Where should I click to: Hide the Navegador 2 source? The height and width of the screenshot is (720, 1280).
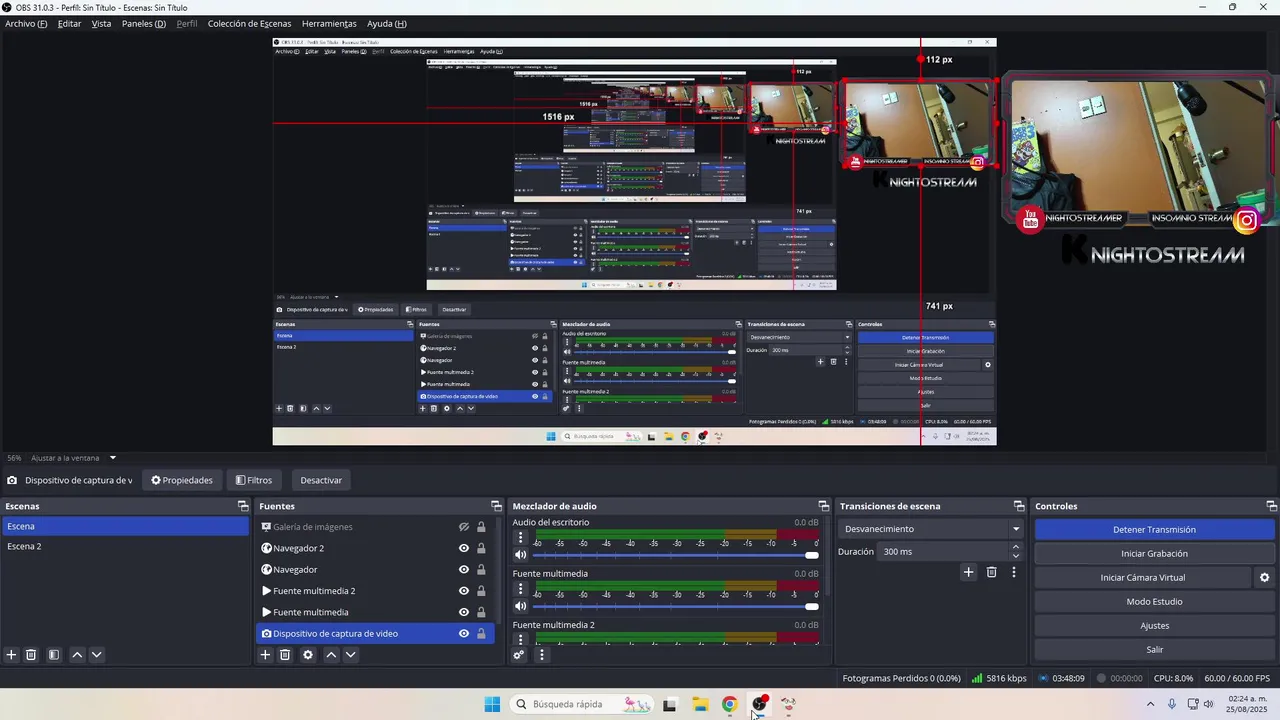[464, 548]
